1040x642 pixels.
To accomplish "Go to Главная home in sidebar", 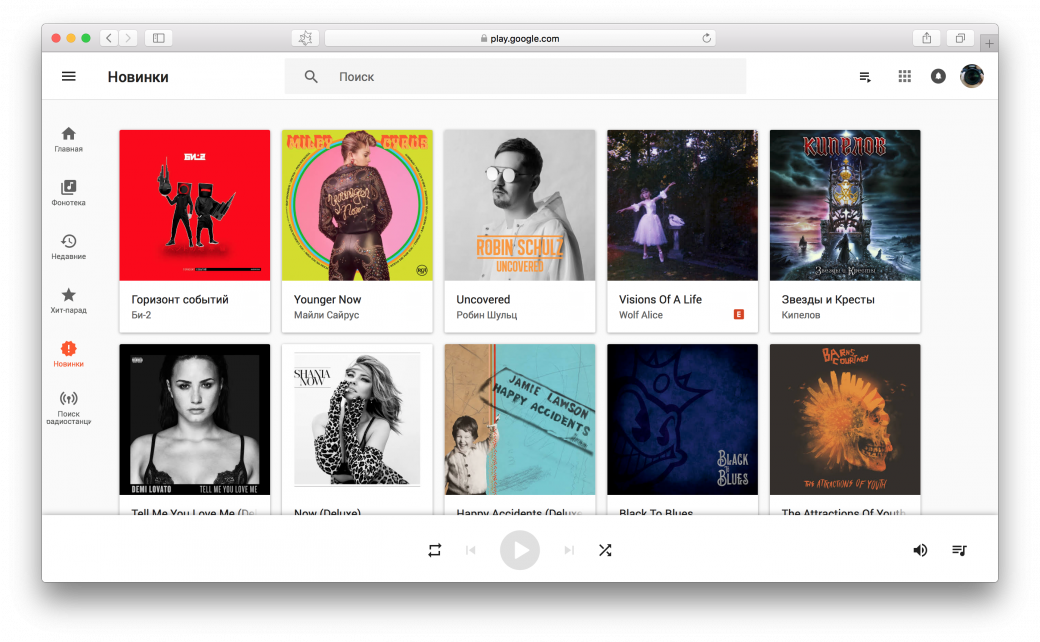I will [68, 139].
